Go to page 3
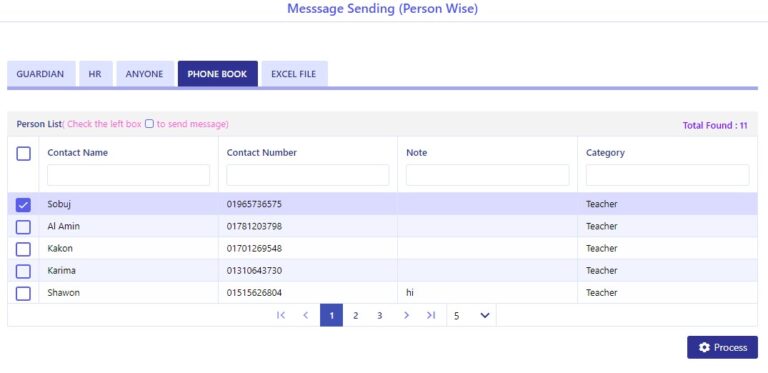 point(380,316)
